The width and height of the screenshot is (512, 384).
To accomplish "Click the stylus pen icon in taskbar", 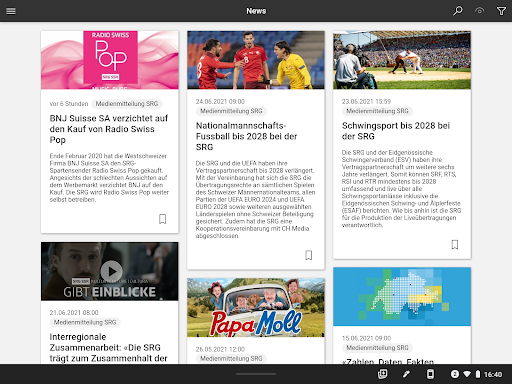I will (406, 374).
